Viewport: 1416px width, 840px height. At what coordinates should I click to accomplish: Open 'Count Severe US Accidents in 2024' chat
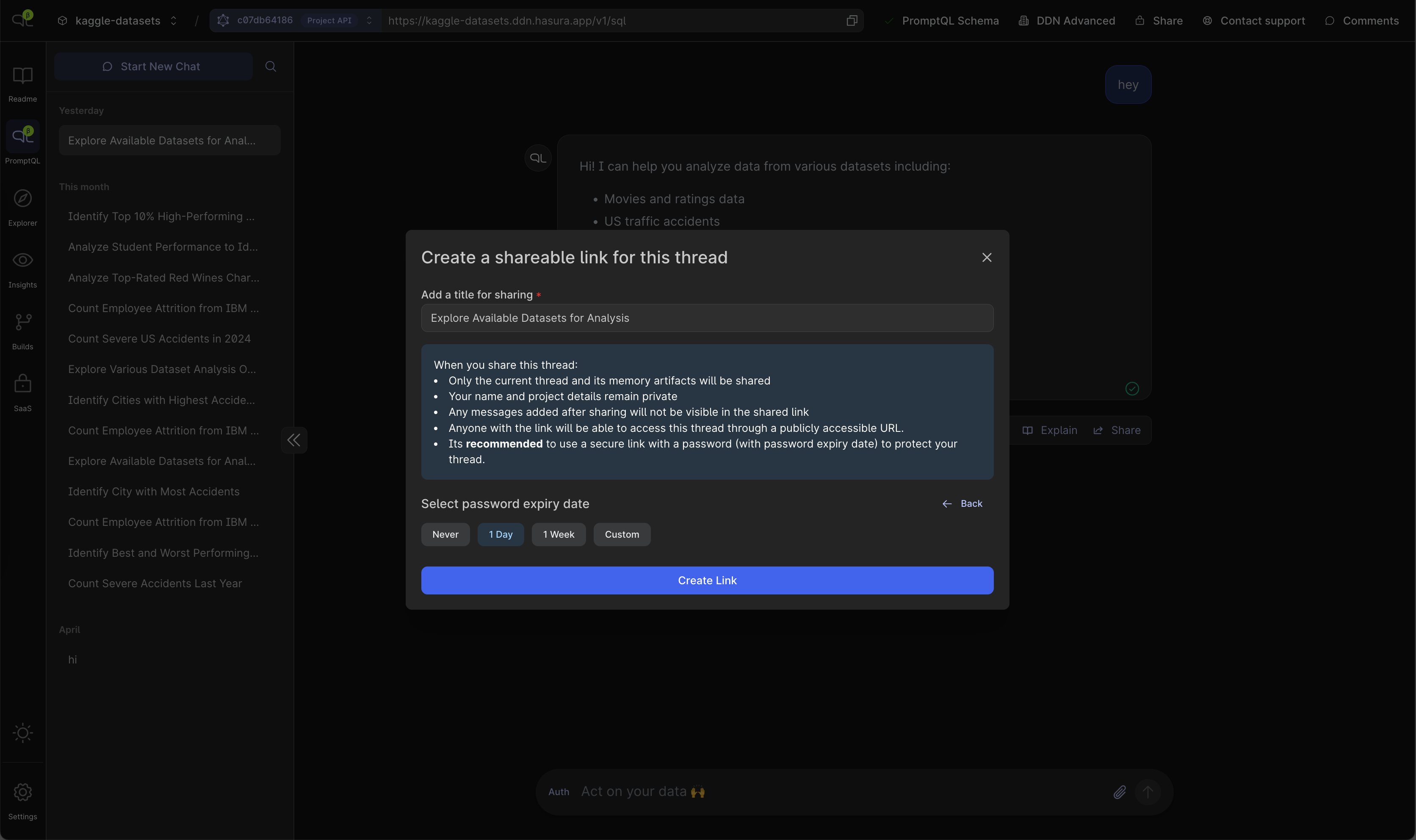[x=170, y=338]
